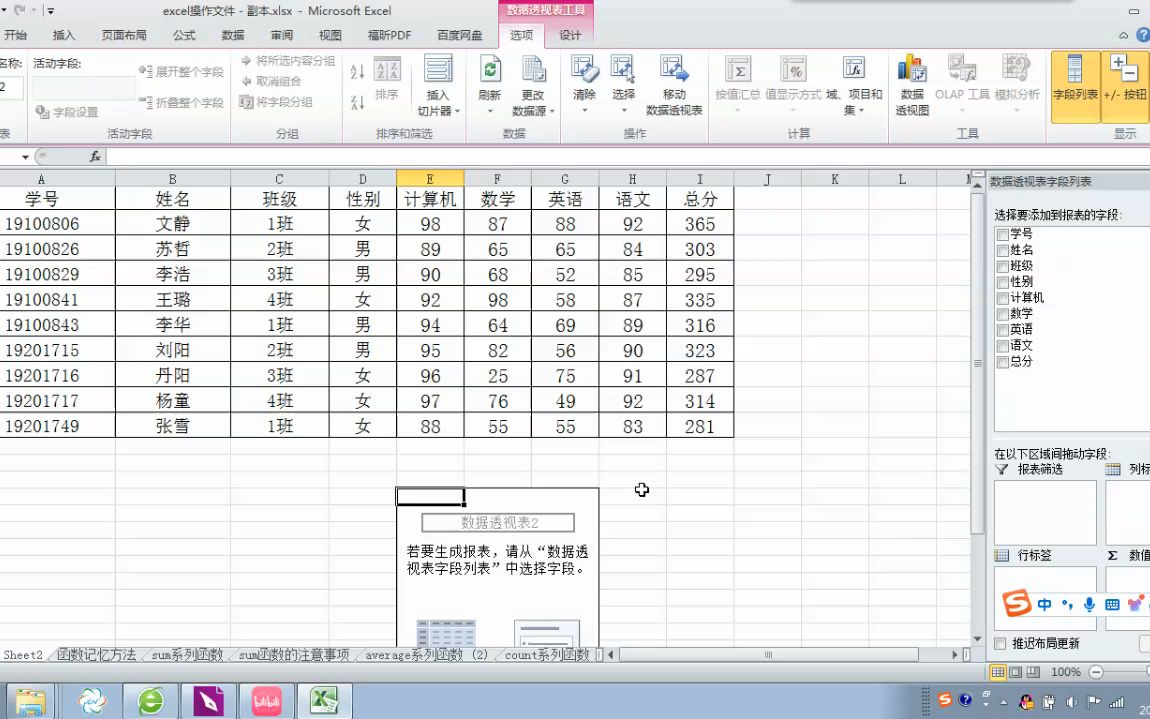Minimize the ribbon with the caret arrow
This screenshot has width=1150, height=719.
(x=1124, y=35)
